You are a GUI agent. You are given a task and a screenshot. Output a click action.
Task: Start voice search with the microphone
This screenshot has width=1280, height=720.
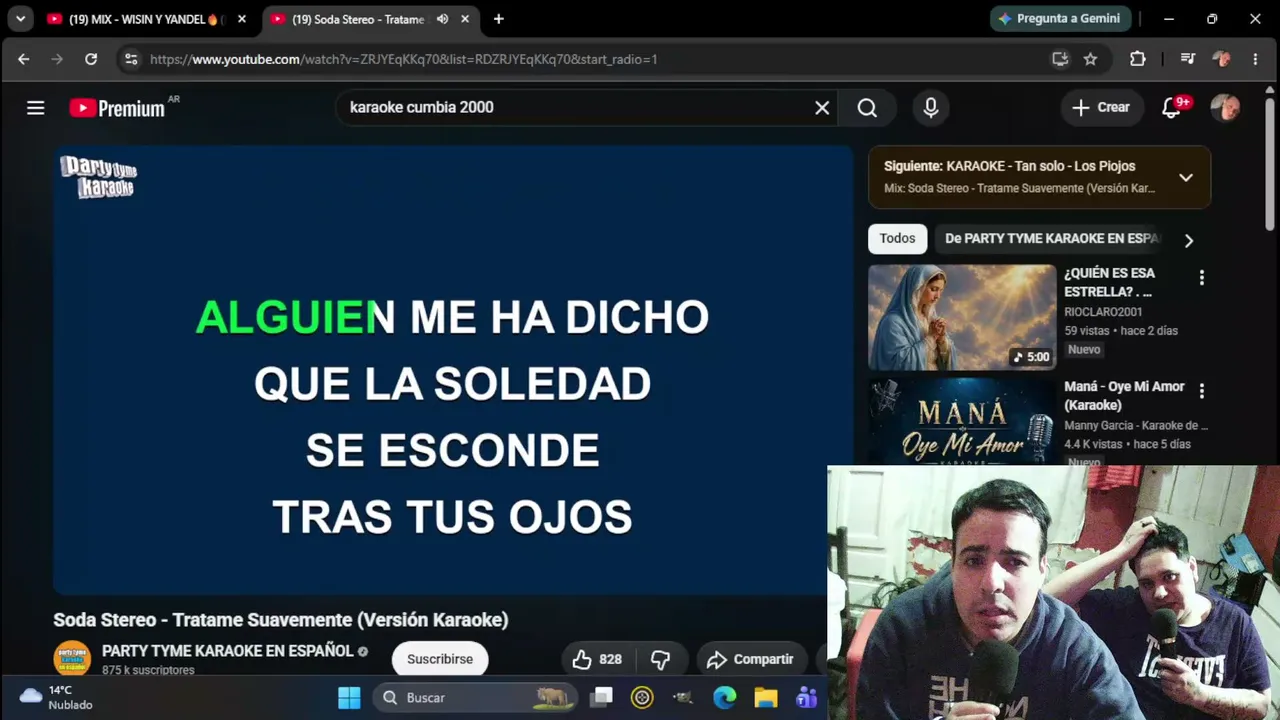[931, 108]
